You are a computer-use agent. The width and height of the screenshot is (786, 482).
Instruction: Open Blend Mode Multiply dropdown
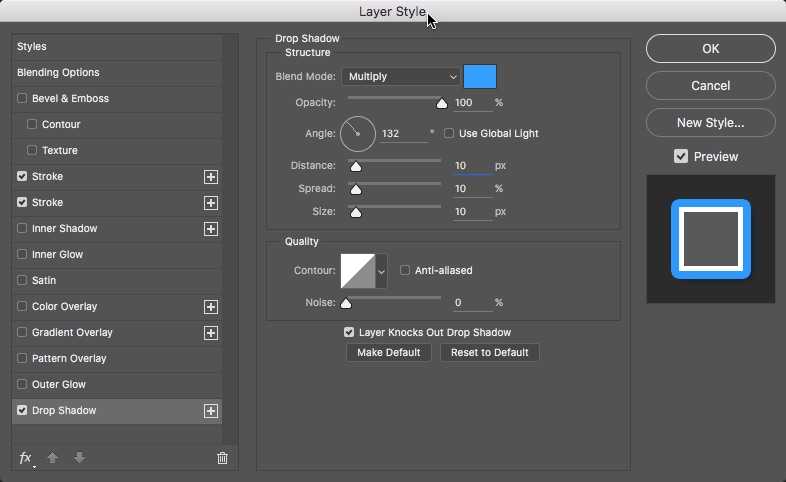pyautogui.click(x=401, y=77)
